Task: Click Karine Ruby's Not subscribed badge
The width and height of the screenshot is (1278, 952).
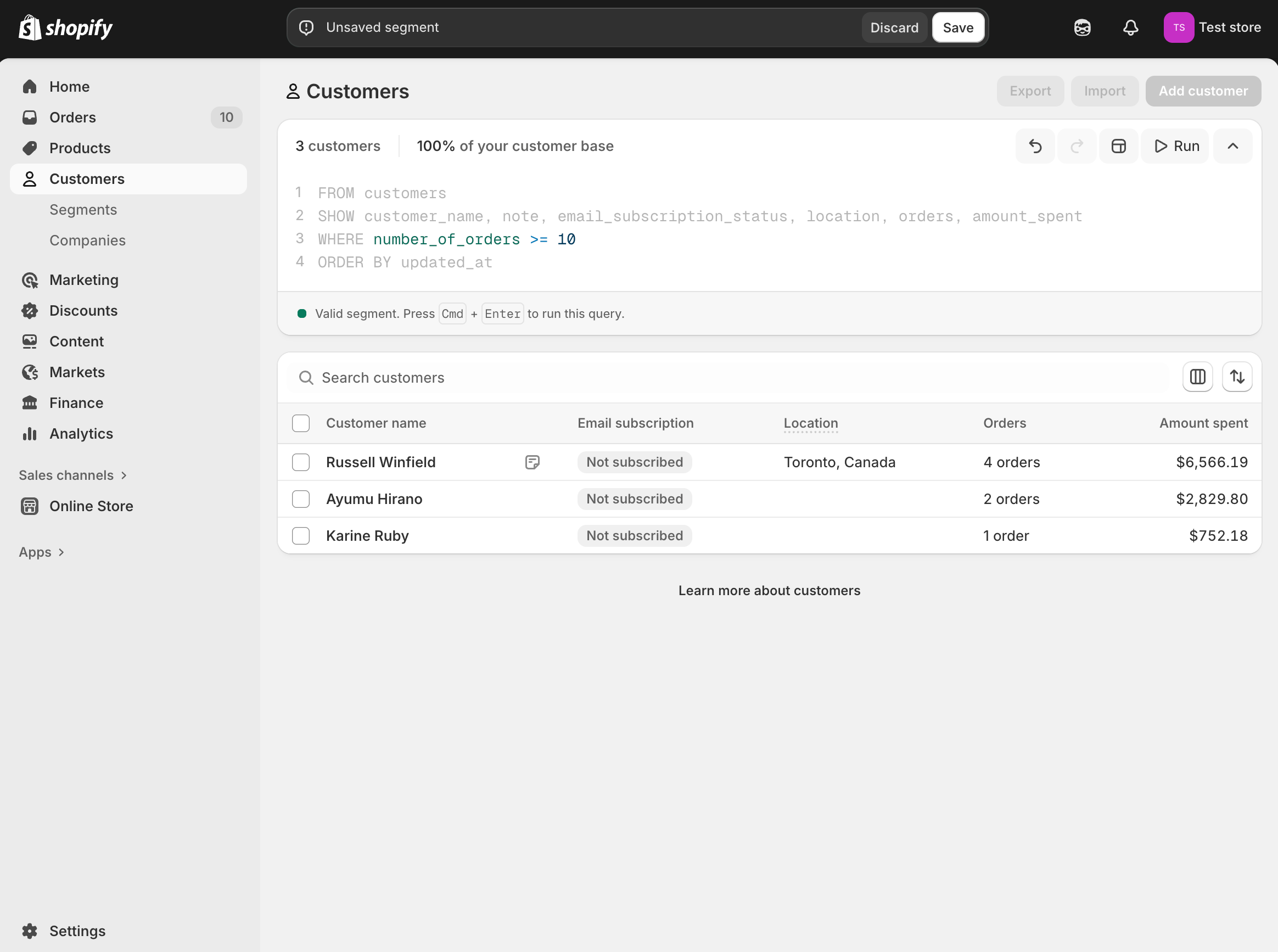Action: click(x=635, y=536)
